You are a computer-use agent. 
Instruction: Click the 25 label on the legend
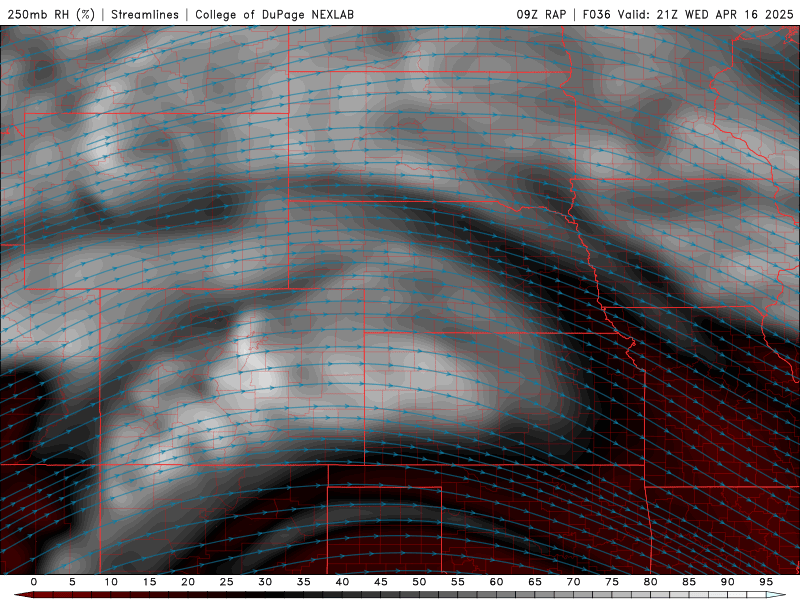227,582
